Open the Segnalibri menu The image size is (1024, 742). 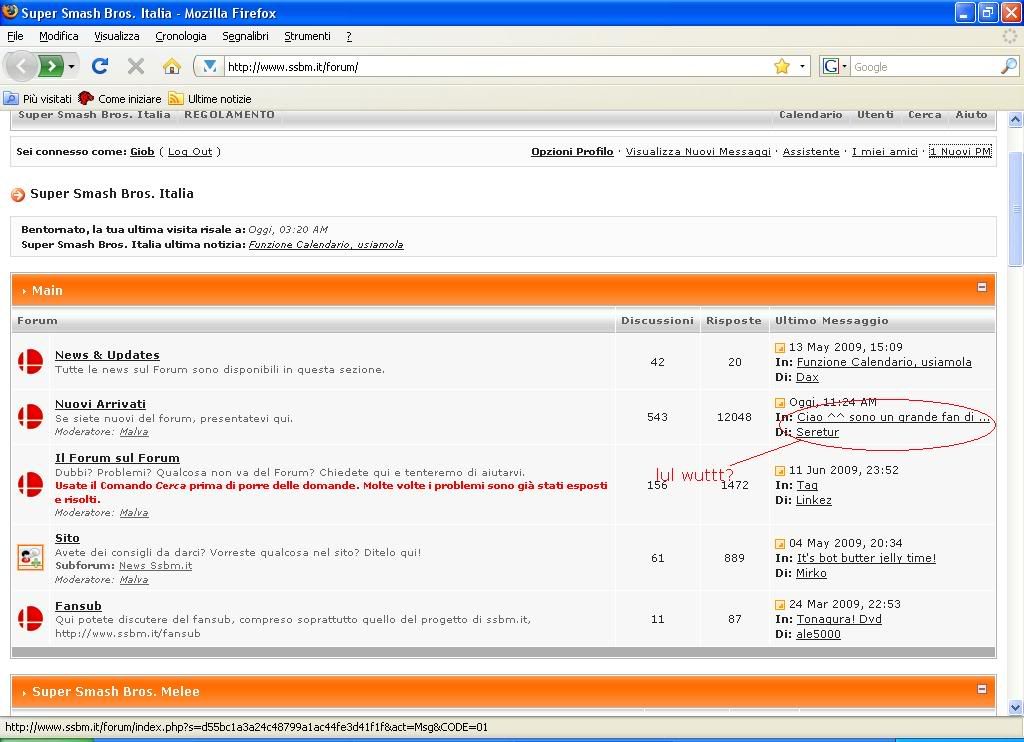click(246, 36)
